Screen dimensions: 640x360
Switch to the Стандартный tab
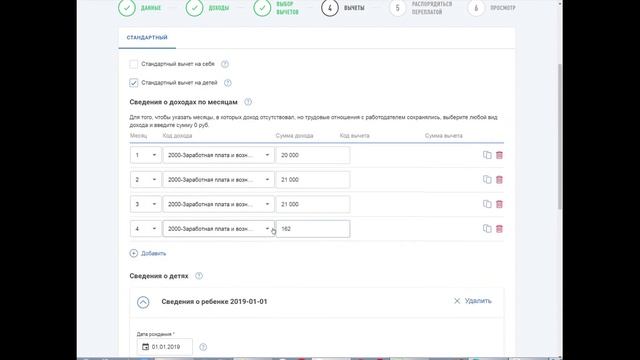(x=147, y=38)
